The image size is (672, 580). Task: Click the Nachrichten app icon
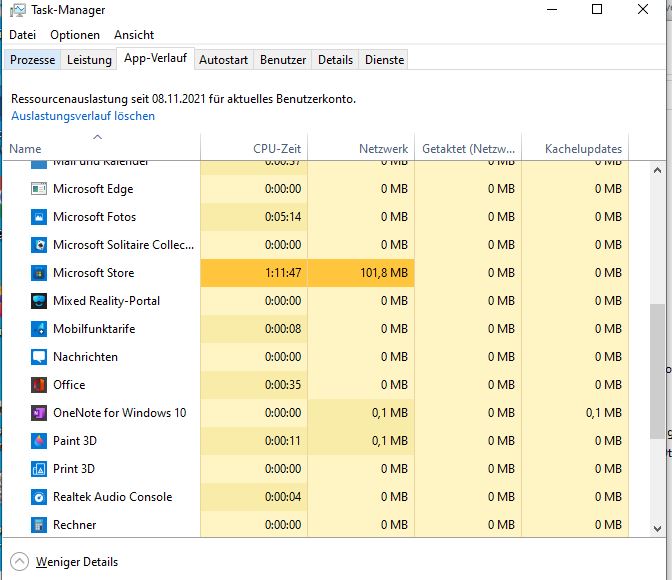pos(39,357)
